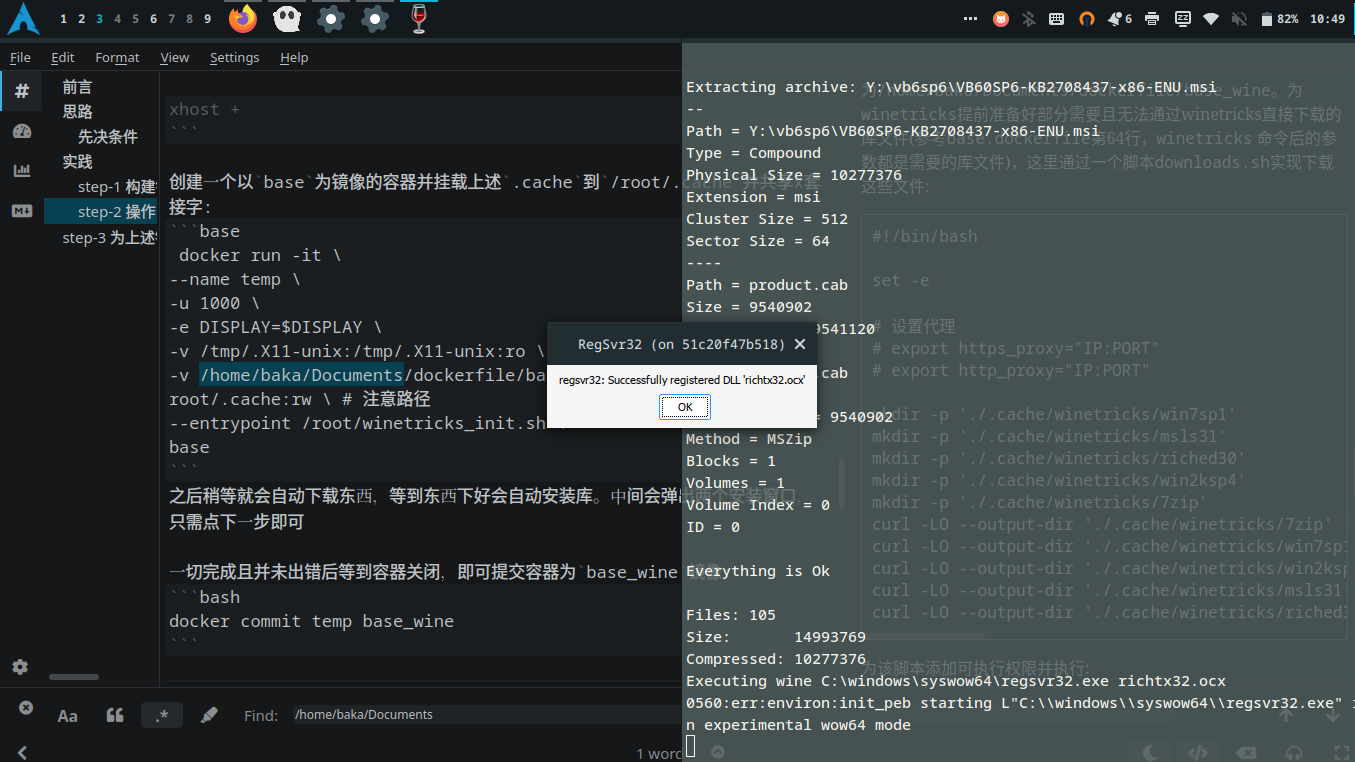Open the Settings menu

234,58
